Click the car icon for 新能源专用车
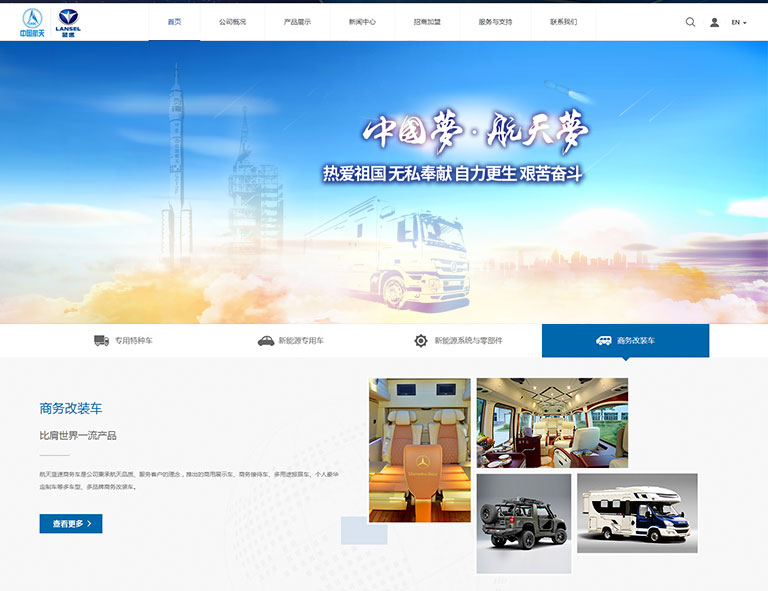The image size is (768, 591). (265, 341)
